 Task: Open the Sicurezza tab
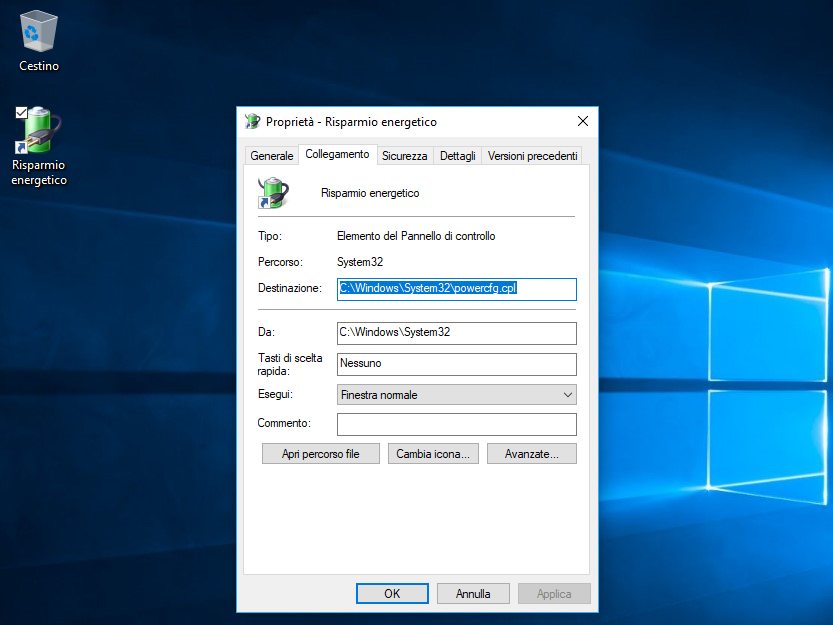[x=405, y=156]
